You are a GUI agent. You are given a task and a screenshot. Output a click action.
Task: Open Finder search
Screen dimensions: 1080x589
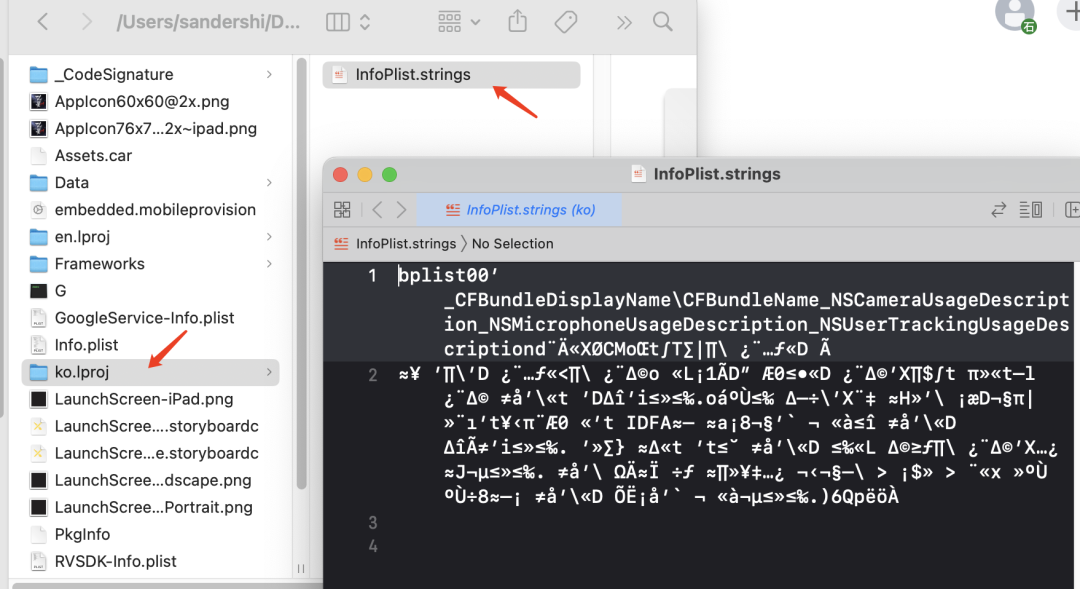pyautogui.click(x=663, y=22)
